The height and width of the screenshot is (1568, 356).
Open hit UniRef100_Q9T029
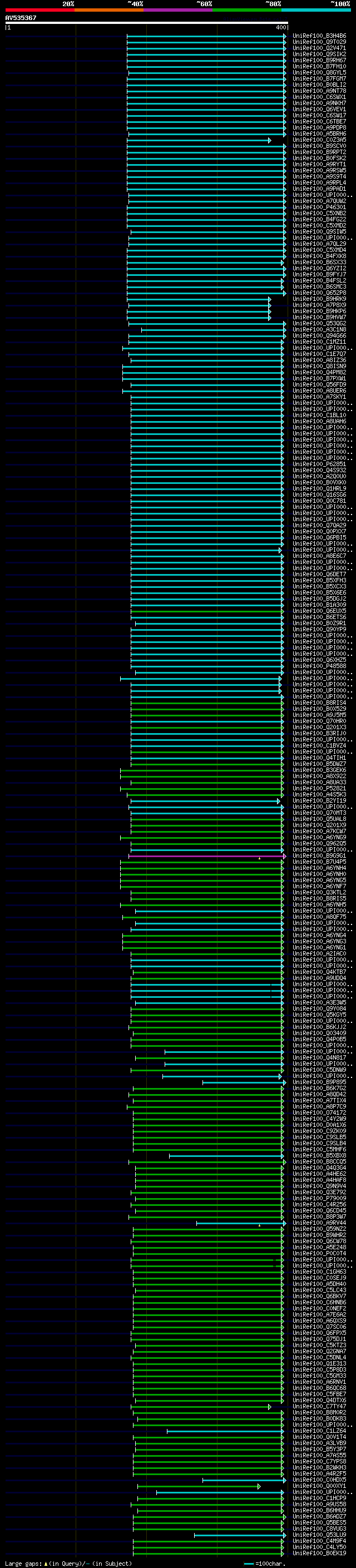[x=319, y=42]
